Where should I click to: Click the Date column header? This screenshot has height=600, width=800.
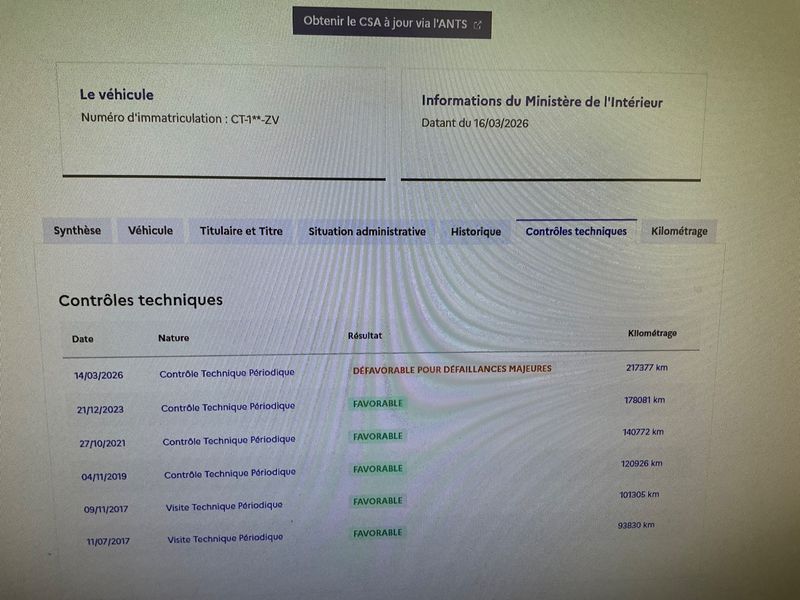tap(83, 339)
